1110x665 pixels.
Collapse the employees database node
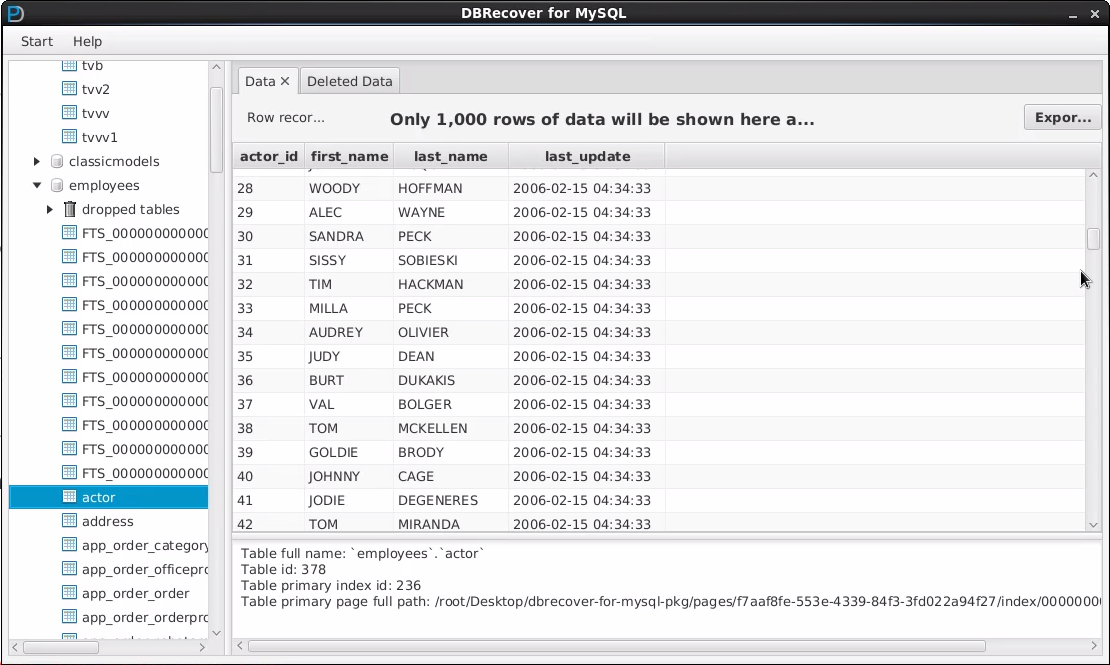coord(37,185)
